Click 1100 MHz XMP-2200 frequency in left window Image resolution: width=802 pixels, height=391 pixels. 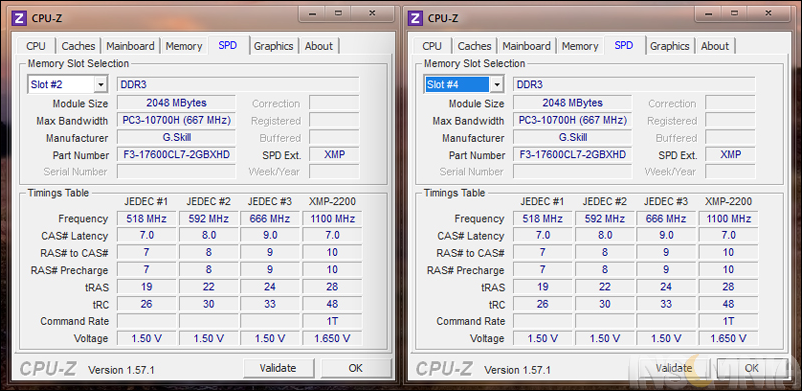point(332,219)
